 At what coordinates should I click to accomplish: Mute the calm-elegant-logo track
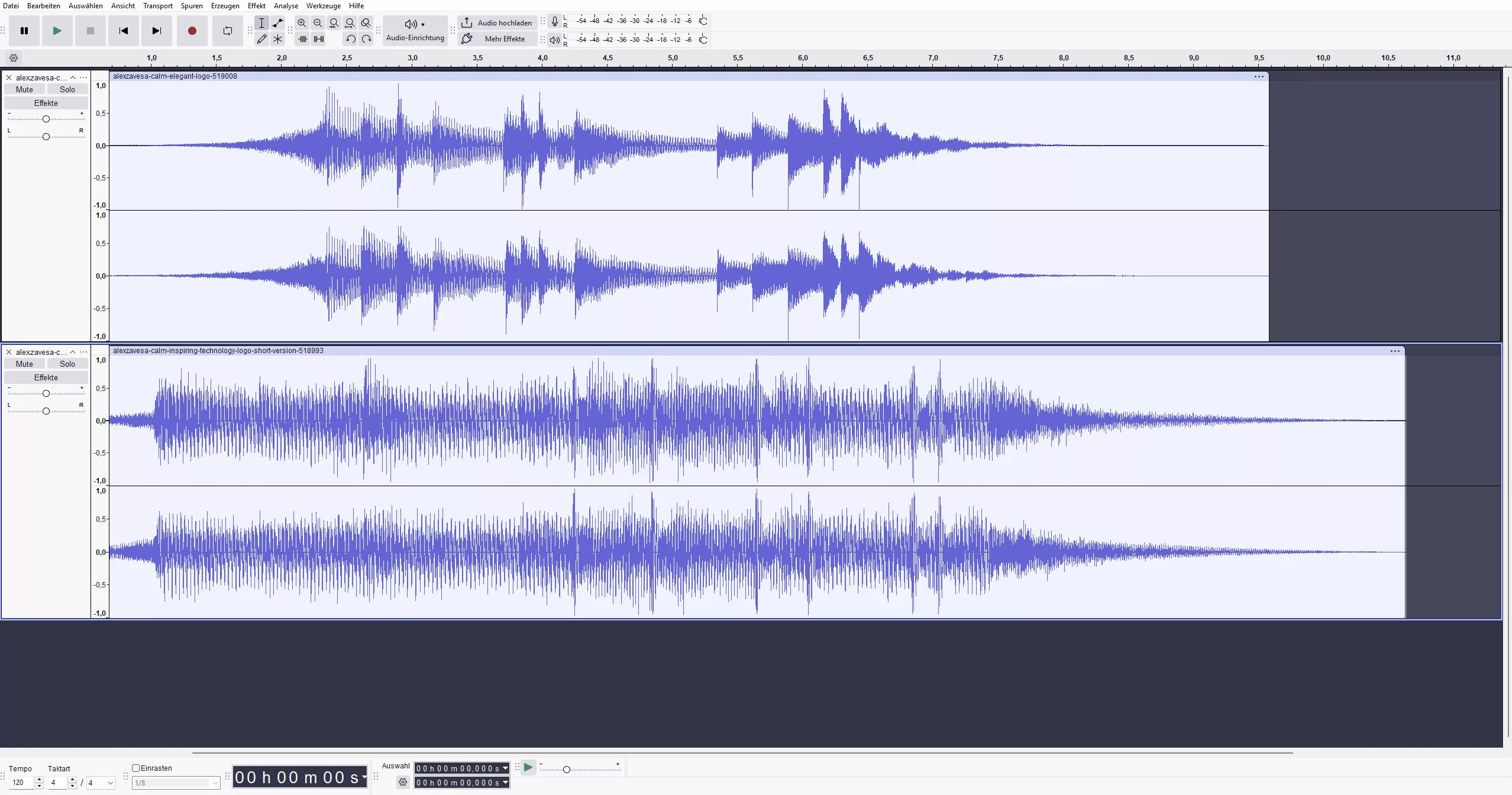click(24, 89)
